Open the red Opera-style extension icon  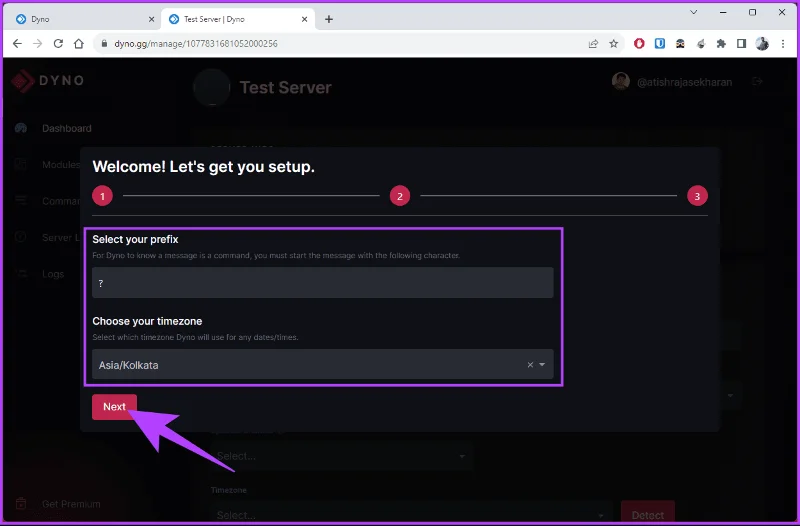click(639, 44)
